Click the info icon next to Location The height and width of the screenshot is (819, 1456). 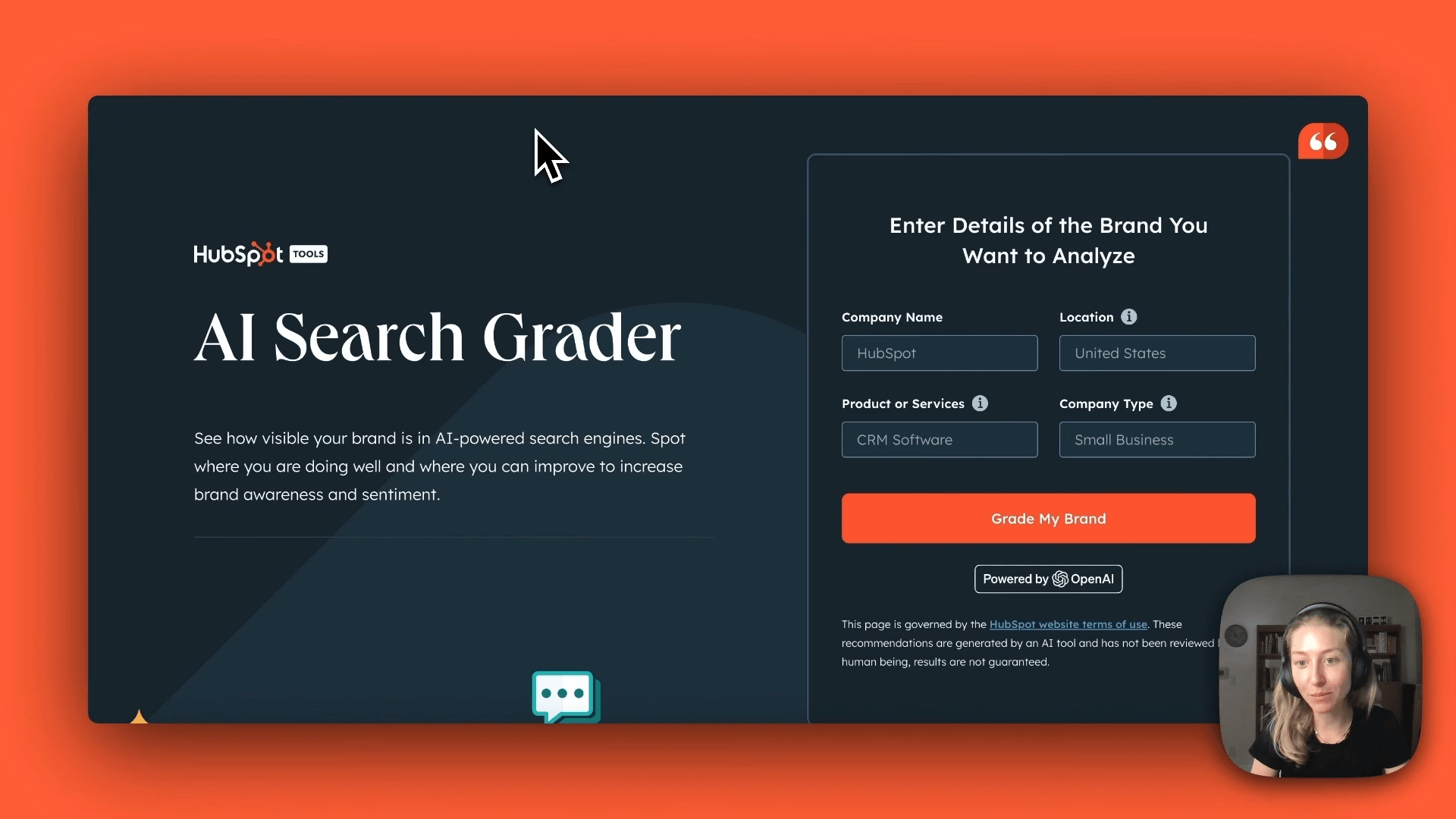[1129, 317]
